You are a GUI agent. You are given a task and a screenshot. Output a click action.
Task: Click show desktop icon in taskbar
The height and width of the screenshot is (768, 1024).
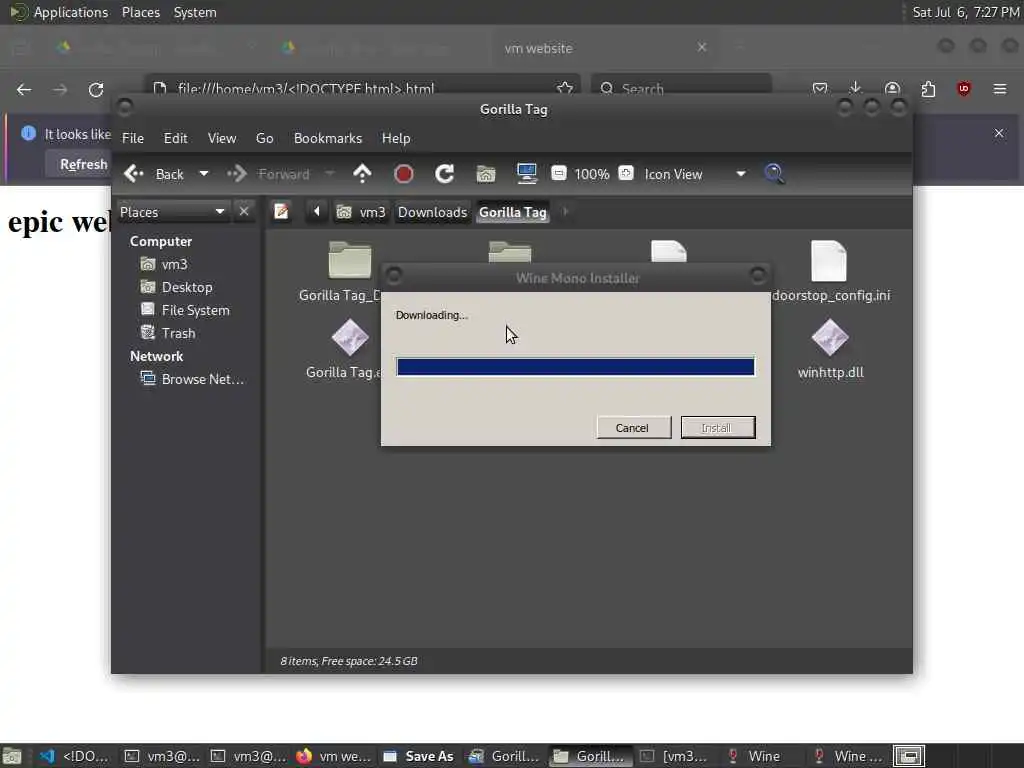12,756
